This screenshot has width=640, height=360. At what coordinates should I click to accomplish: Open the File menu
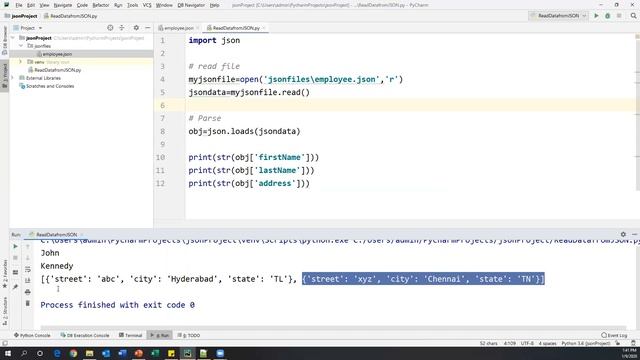19,5
